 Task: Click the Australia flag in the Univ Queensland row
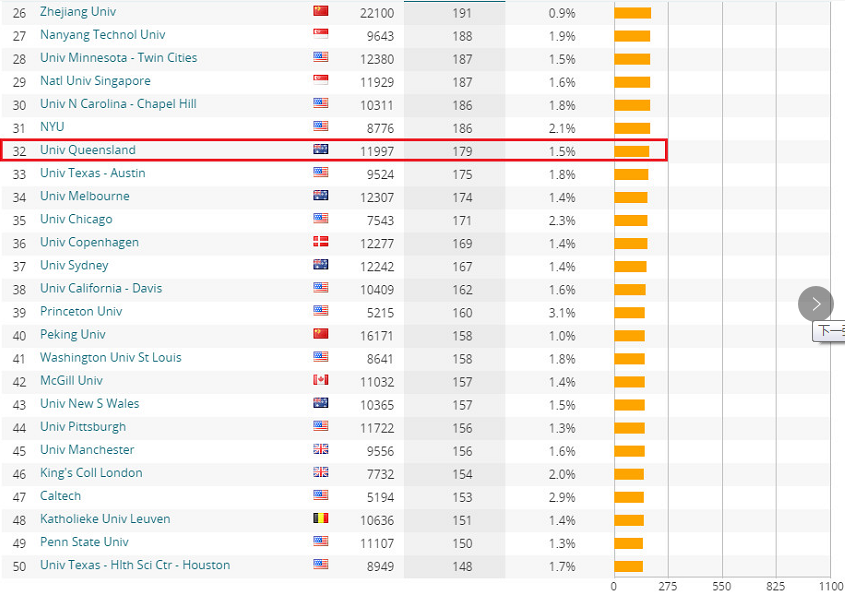[321, 150]
